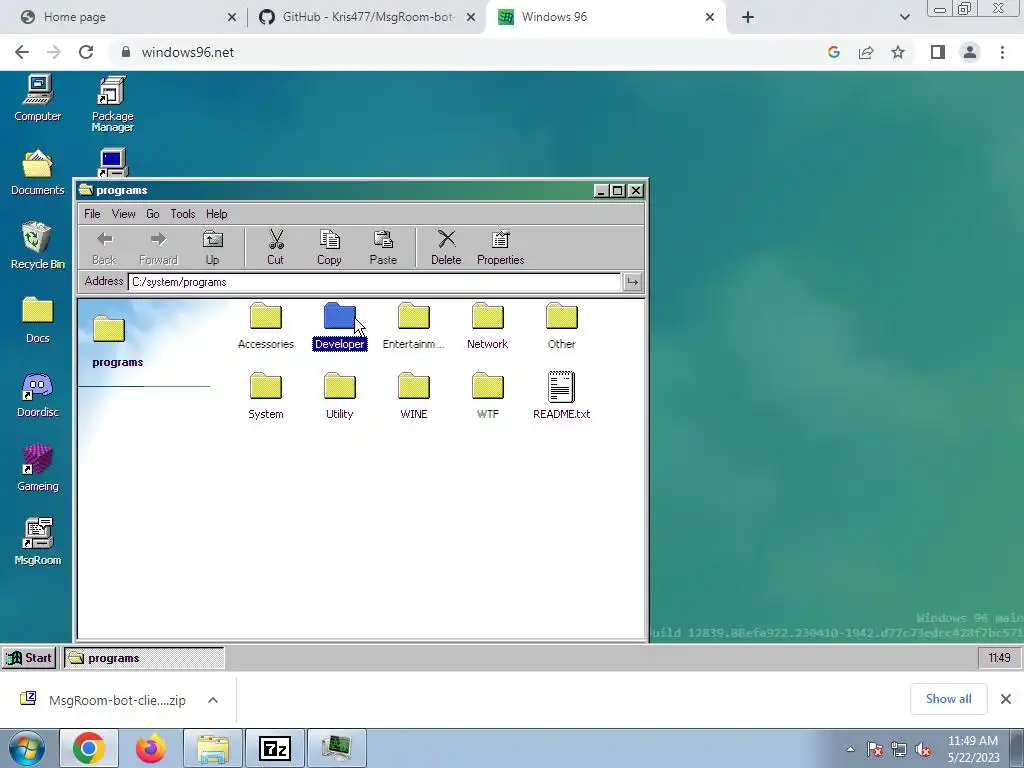Bookmark this page with the star
The image size is (1024, 768).
[898, 52]
